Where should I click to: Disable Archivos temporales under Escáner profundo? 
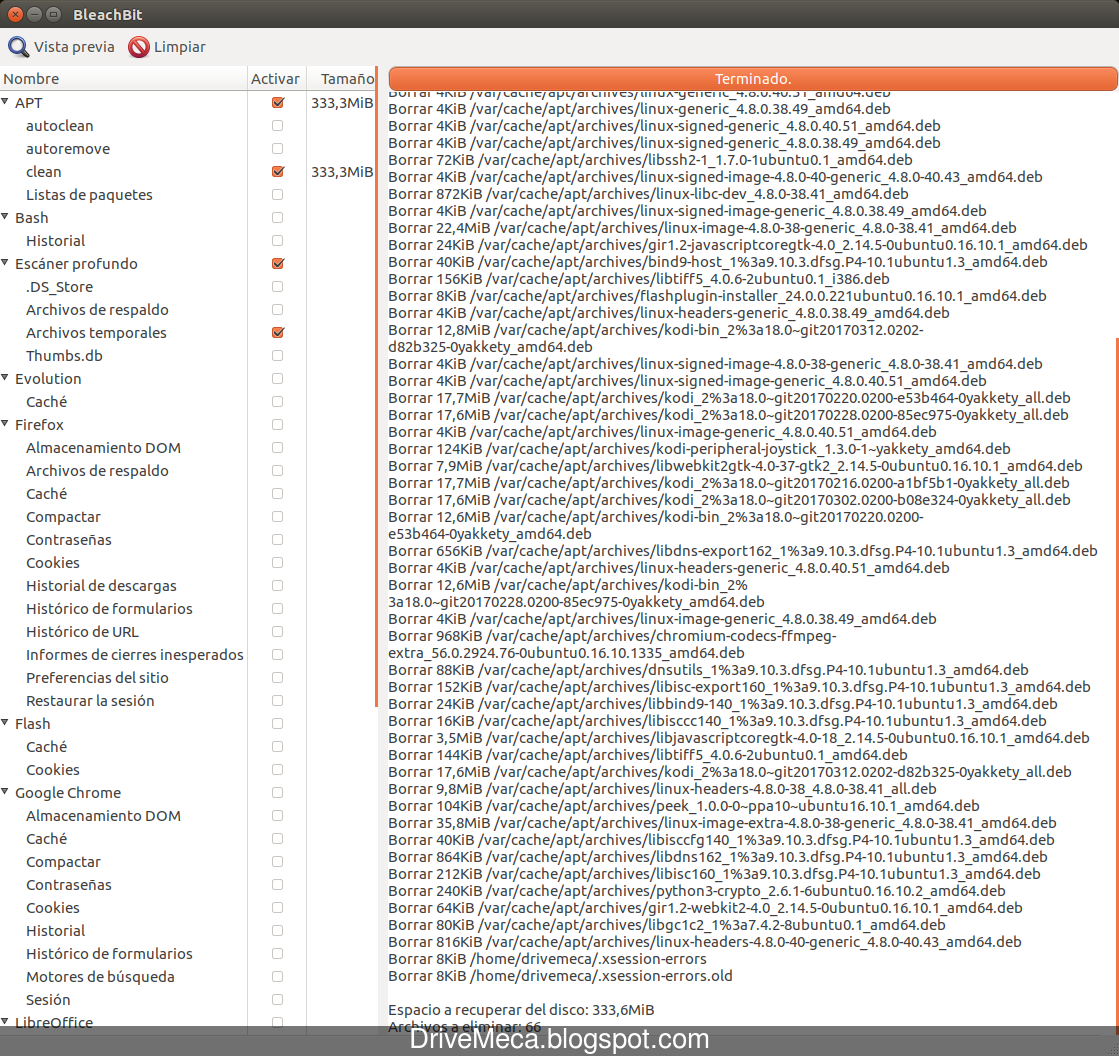click(277, 332)
